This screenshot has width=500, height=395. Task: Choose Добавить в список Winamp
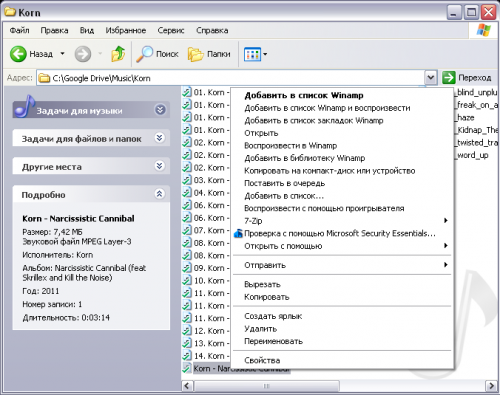pos(342,95)
